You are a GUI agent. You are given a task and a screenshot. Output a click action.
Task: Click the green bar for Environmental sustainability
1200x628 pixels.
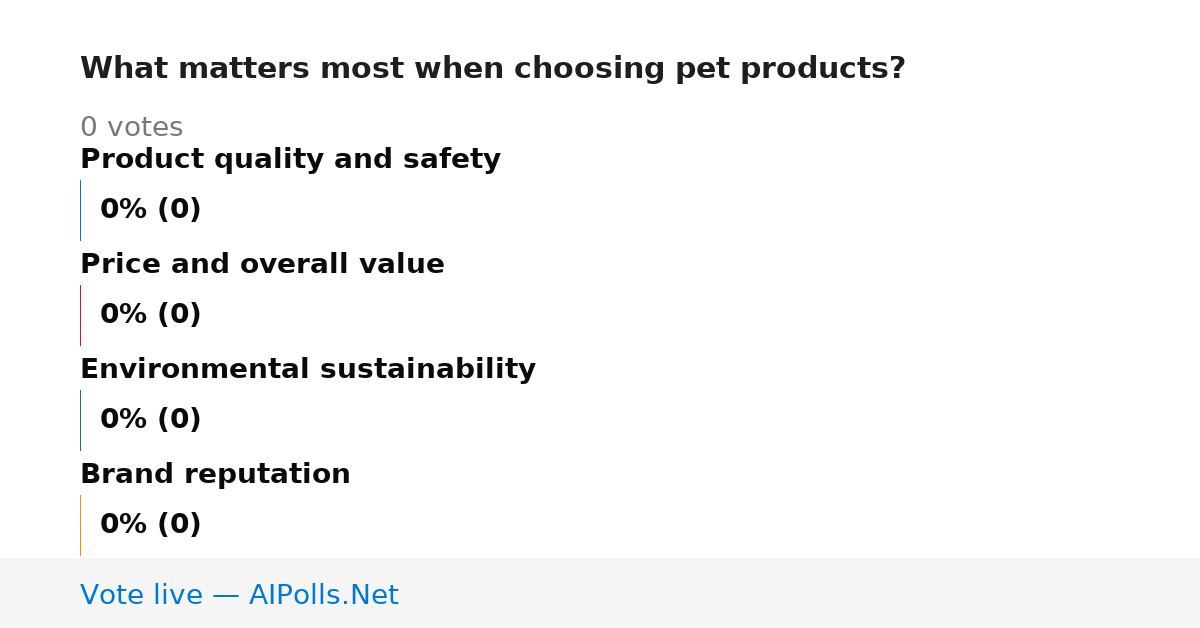(80, 420)
